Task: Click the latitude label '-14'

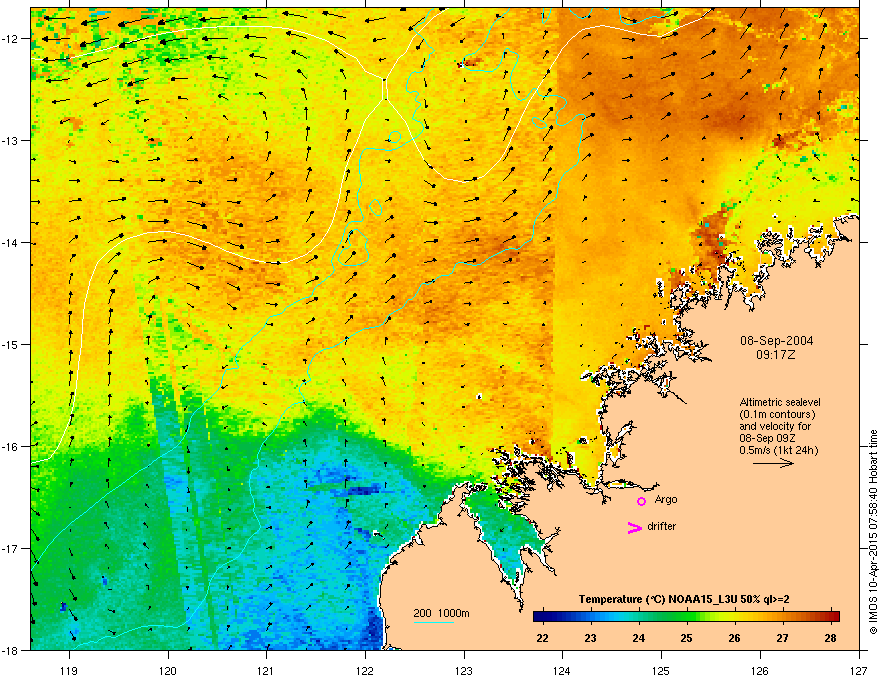Action: [x=10, y=243]
